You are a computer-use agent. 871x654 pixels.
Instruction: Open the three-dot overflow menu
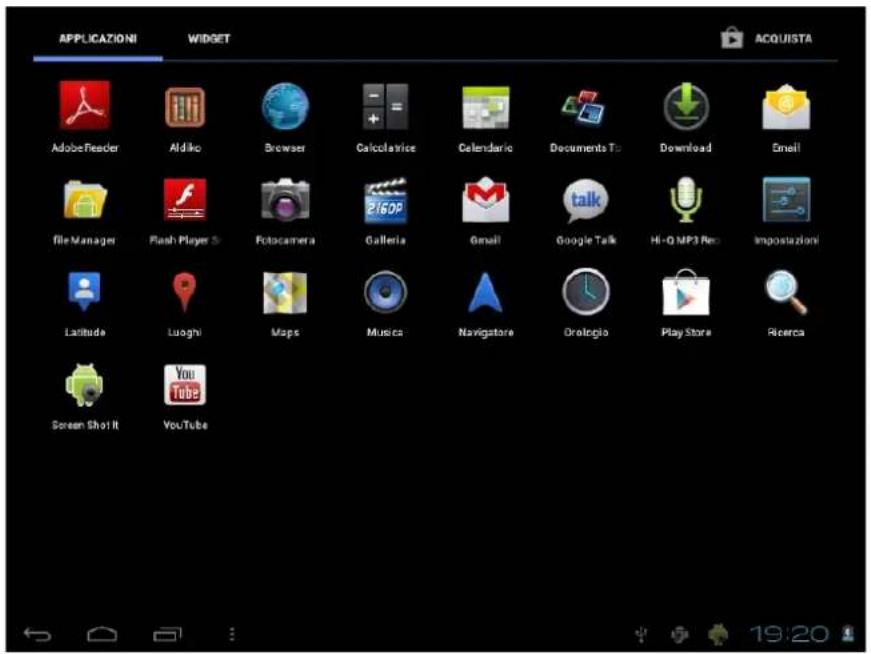tap(232, 634)
